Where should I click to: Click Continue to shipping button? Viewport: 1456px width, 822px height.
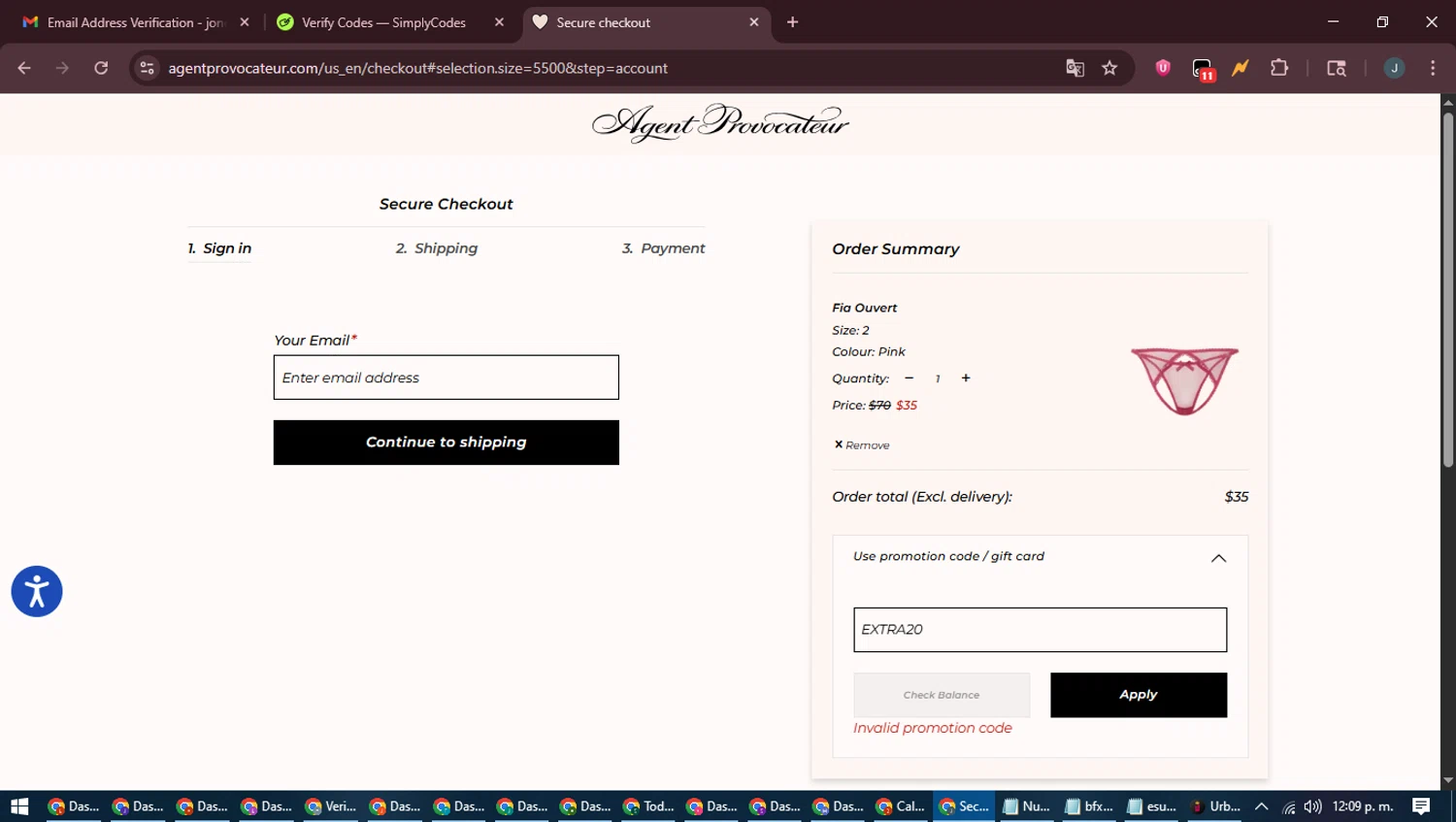pos(446,443)
